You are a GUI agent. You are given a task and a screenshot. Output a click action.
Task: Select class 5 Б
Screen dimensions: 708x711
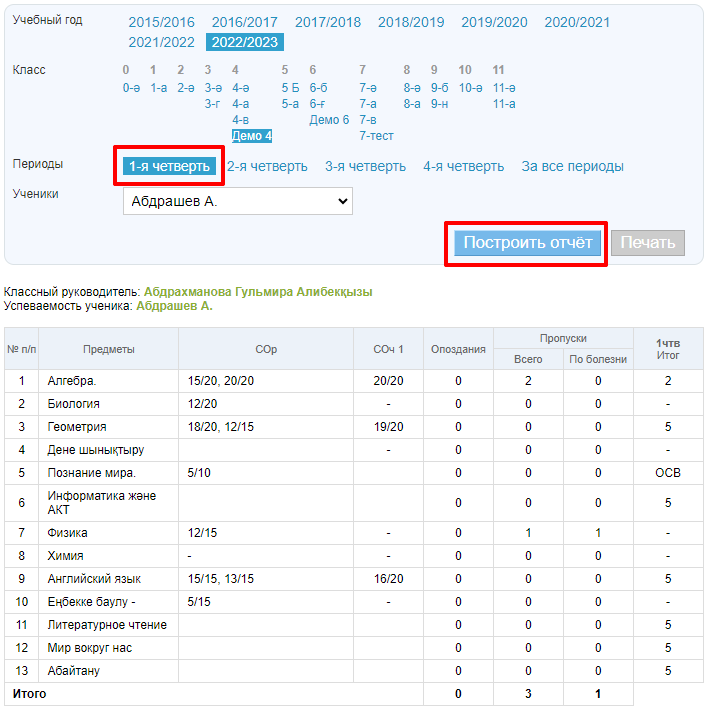(x=291, y=88)
